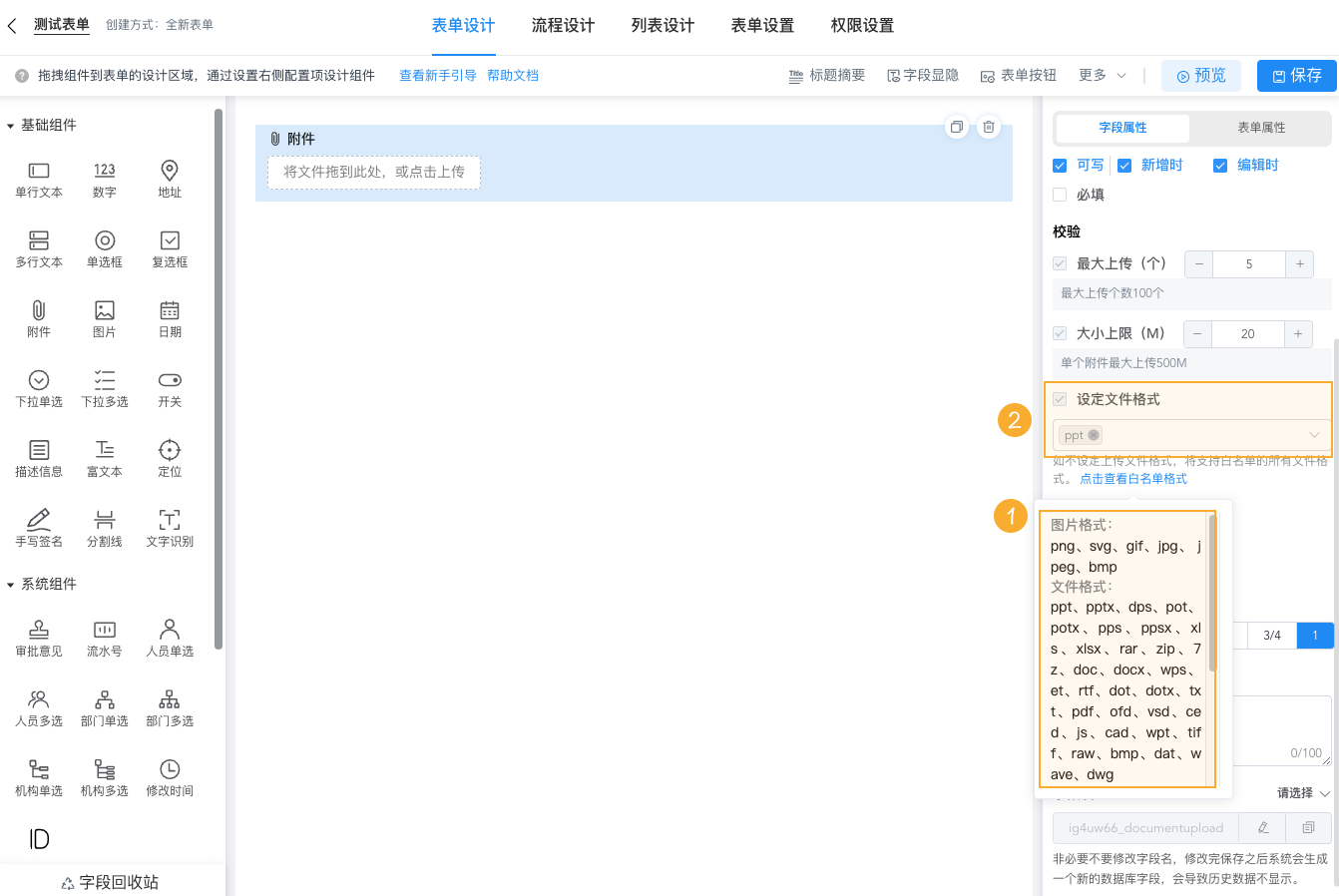Switch to the 流程设计 tab

coord(563,25)
